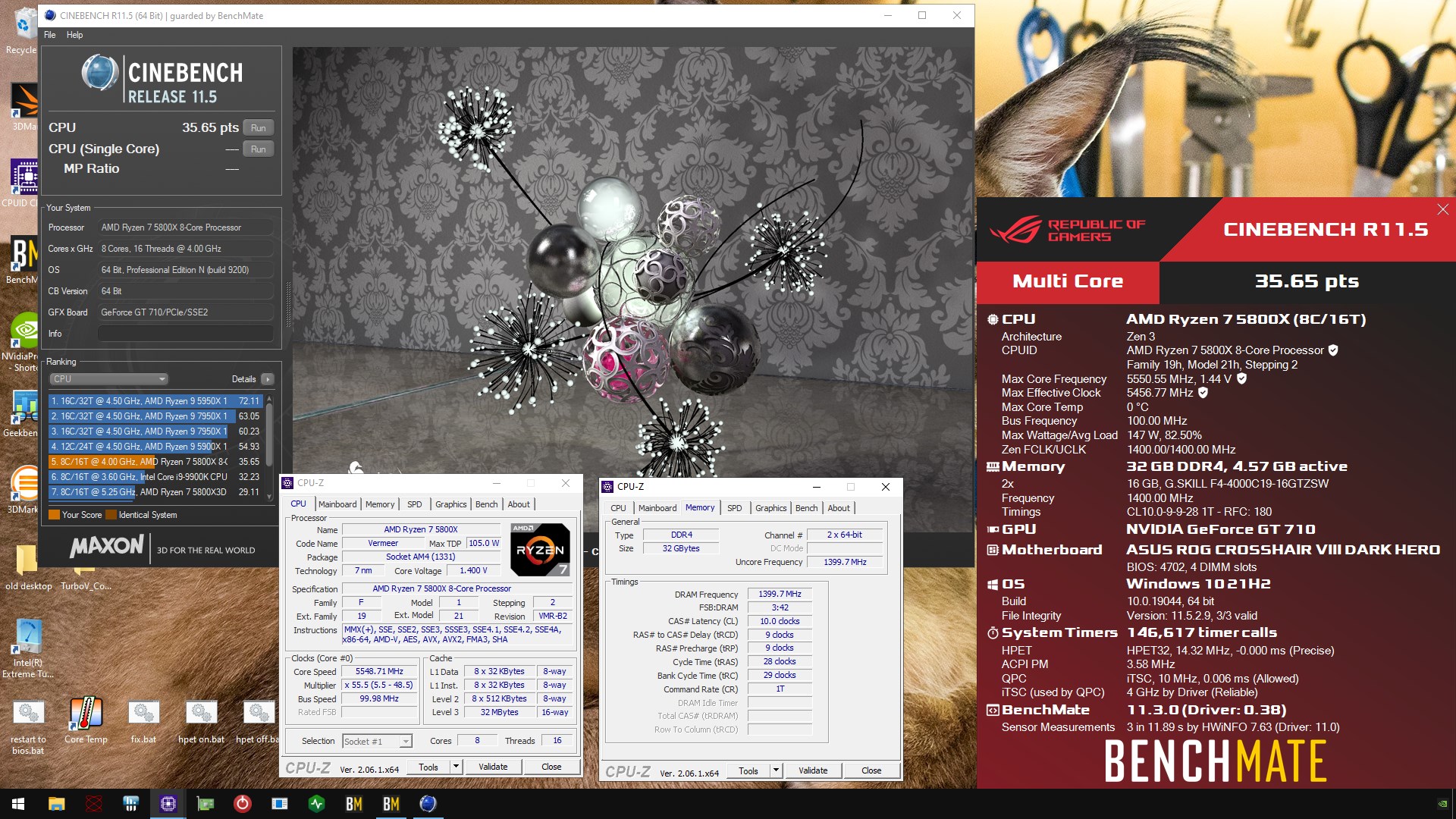Select the fix.bat file icon
1456x819 pixels.
tap(143, 721)
